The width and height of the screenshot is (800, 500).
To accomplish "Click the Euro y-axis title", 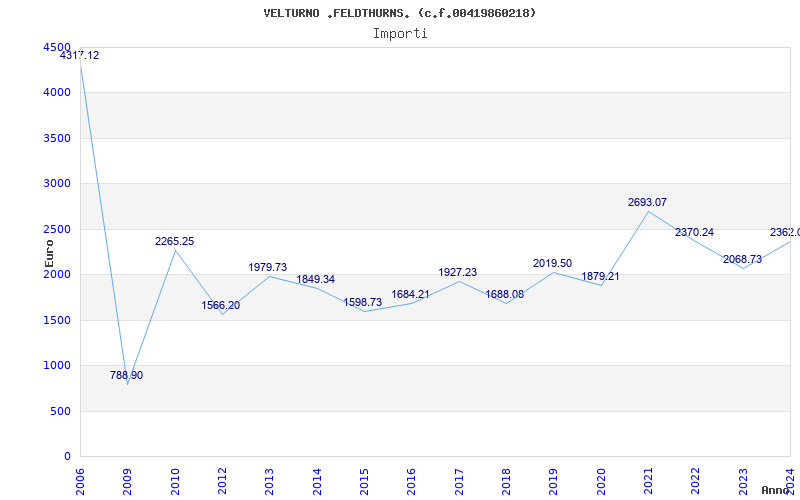I will pos(49,254).
